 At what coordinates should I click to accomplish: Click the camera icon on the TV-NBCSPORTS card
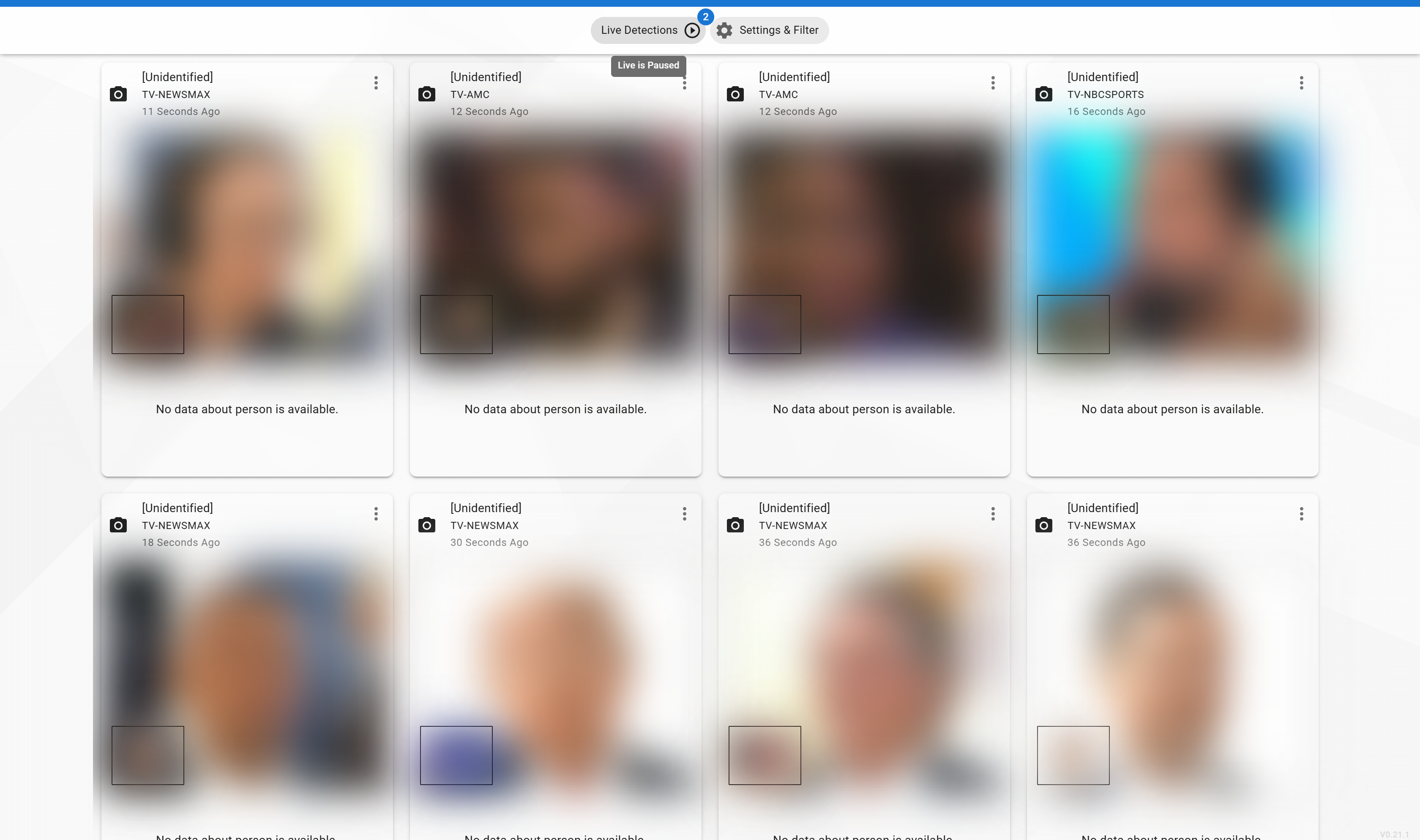[x=1043, y=94]
